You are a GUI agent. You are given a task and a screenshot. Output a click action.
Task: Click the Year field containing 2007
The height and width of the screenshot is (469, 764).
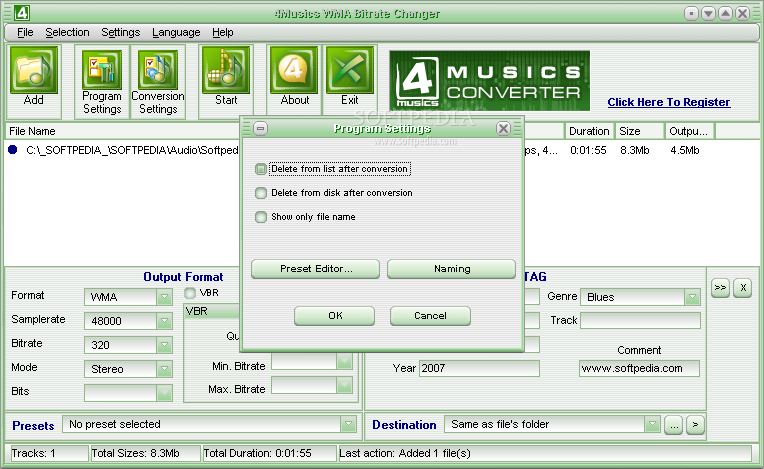point(479,368)
